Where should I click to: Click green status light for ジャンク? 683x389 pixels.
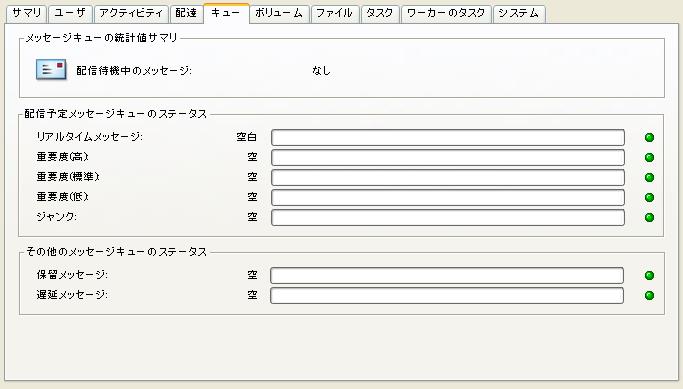click(649, 217)
